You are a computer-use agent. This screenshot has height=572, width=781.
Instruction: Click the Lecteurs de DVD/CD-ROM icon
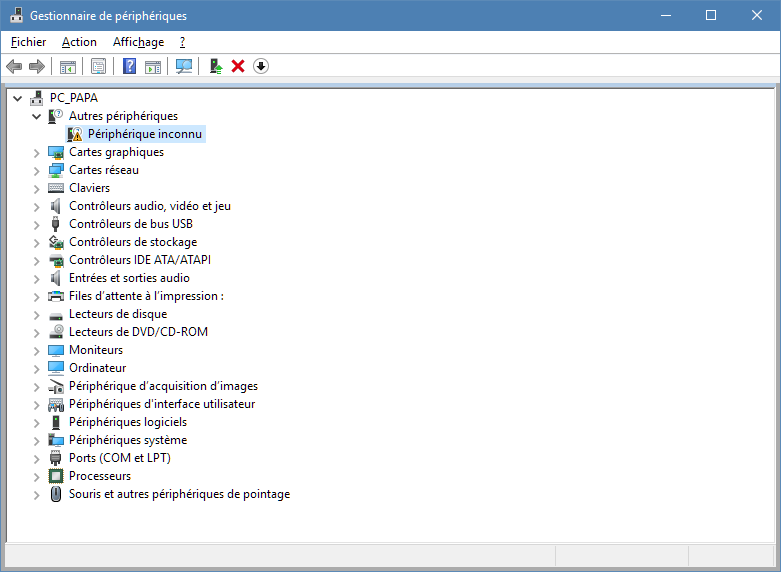pyautogui.click(x=56, y=332)
